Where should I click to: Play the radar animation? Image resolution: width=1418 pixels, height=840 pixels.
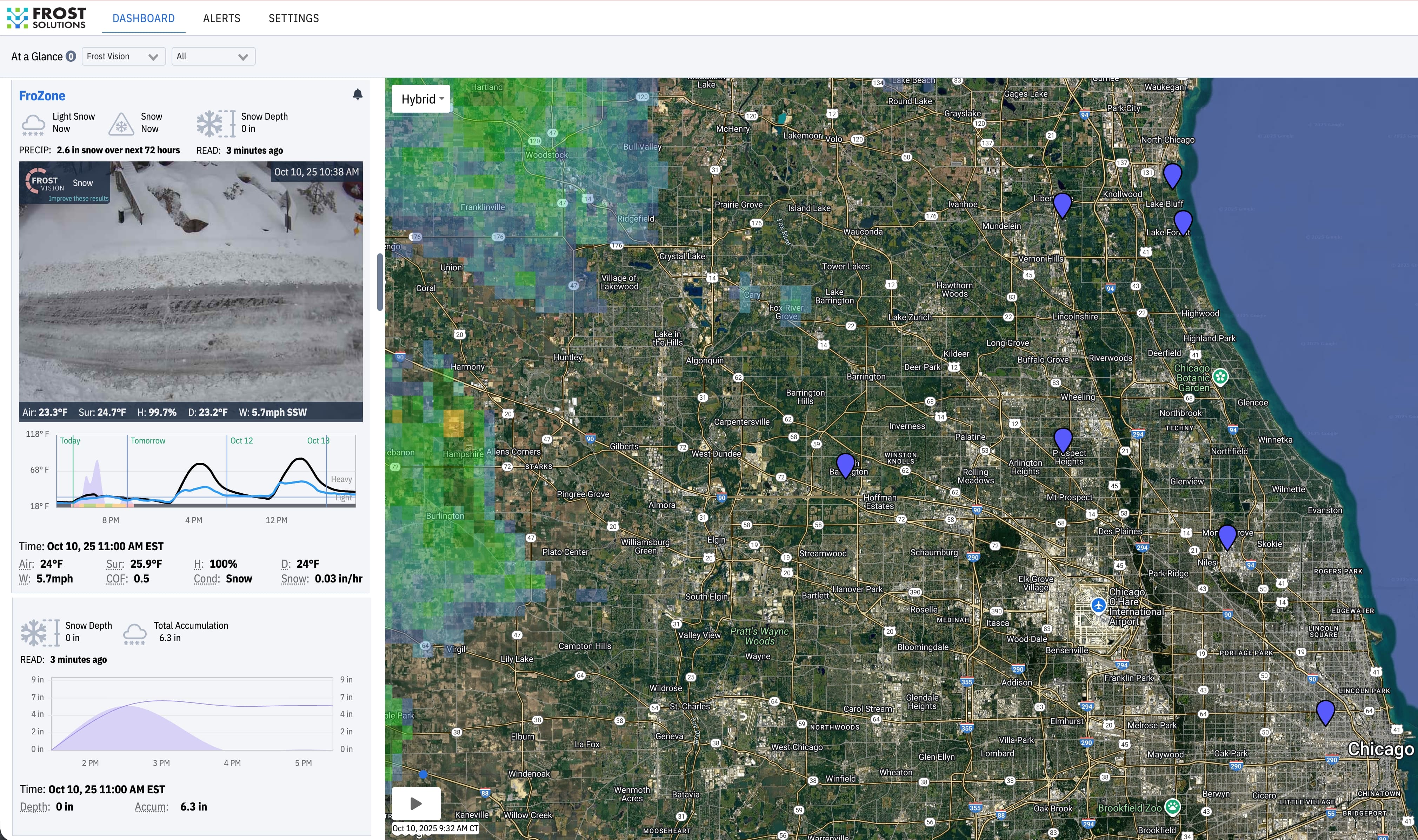[416, 803]
